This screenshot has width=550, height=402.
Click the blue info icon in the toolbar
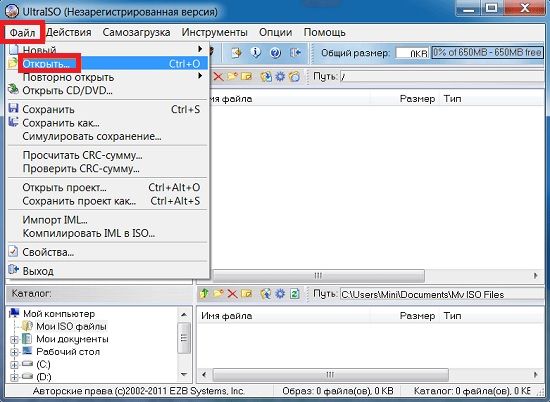(x=256, y=53)
